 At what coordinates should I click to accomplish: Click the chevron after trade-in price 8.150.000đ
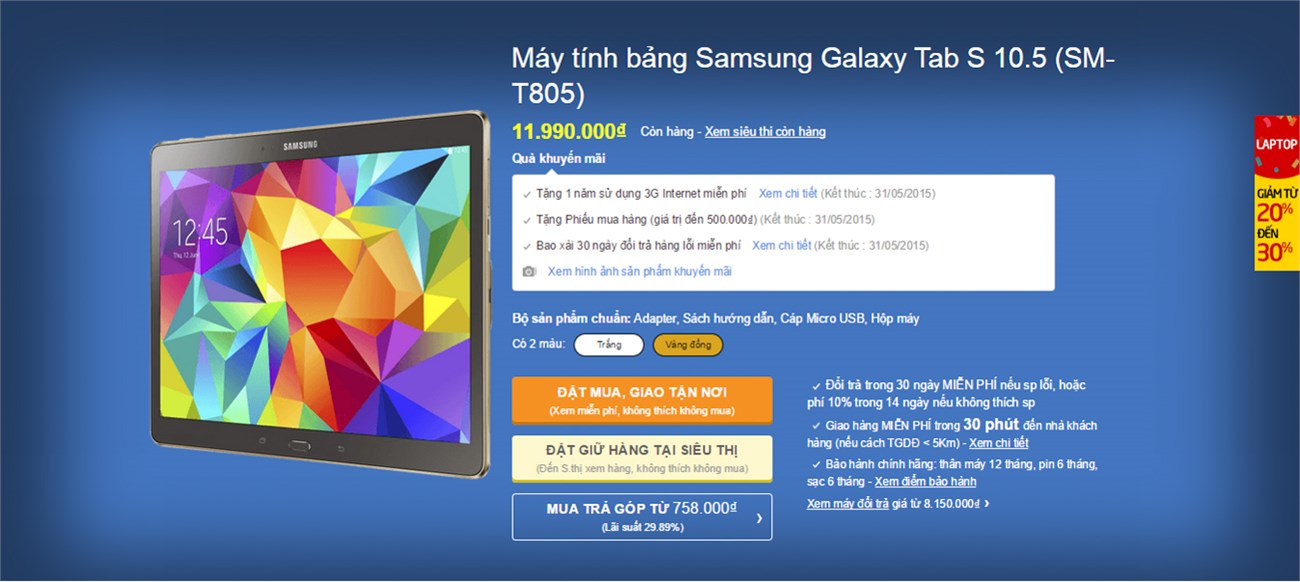coord(987,504)
